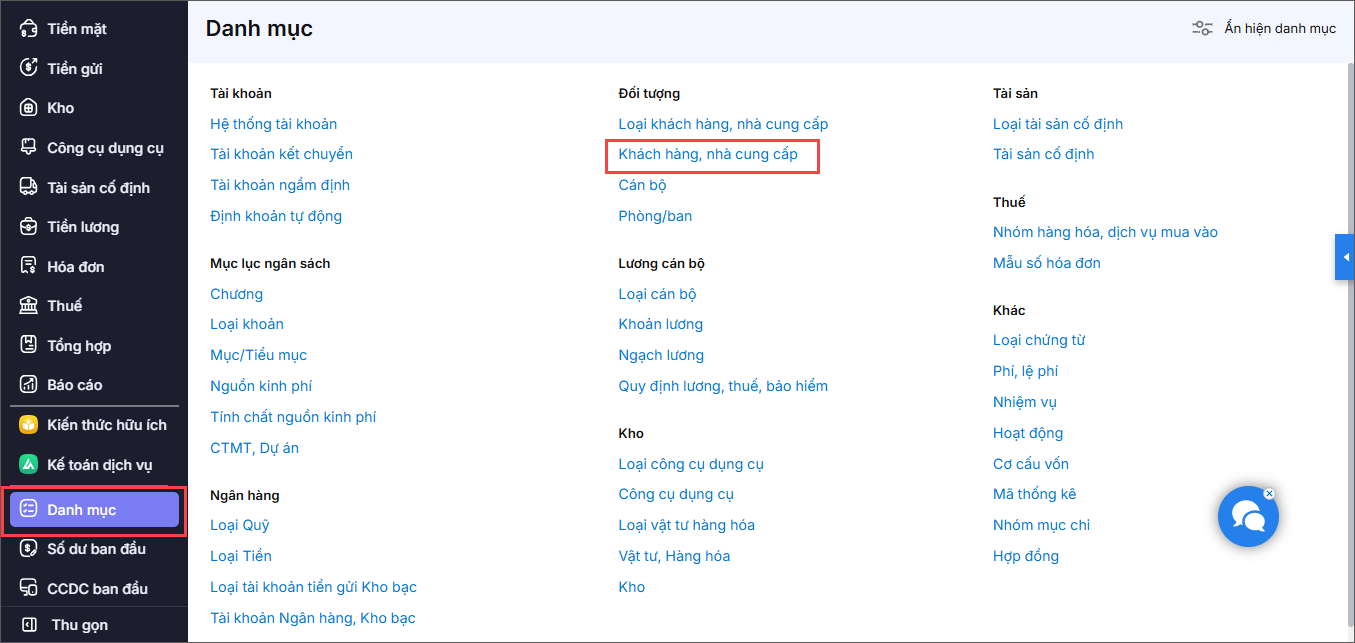Open Loại tài sản cố định link

[x=1058, y=124]
